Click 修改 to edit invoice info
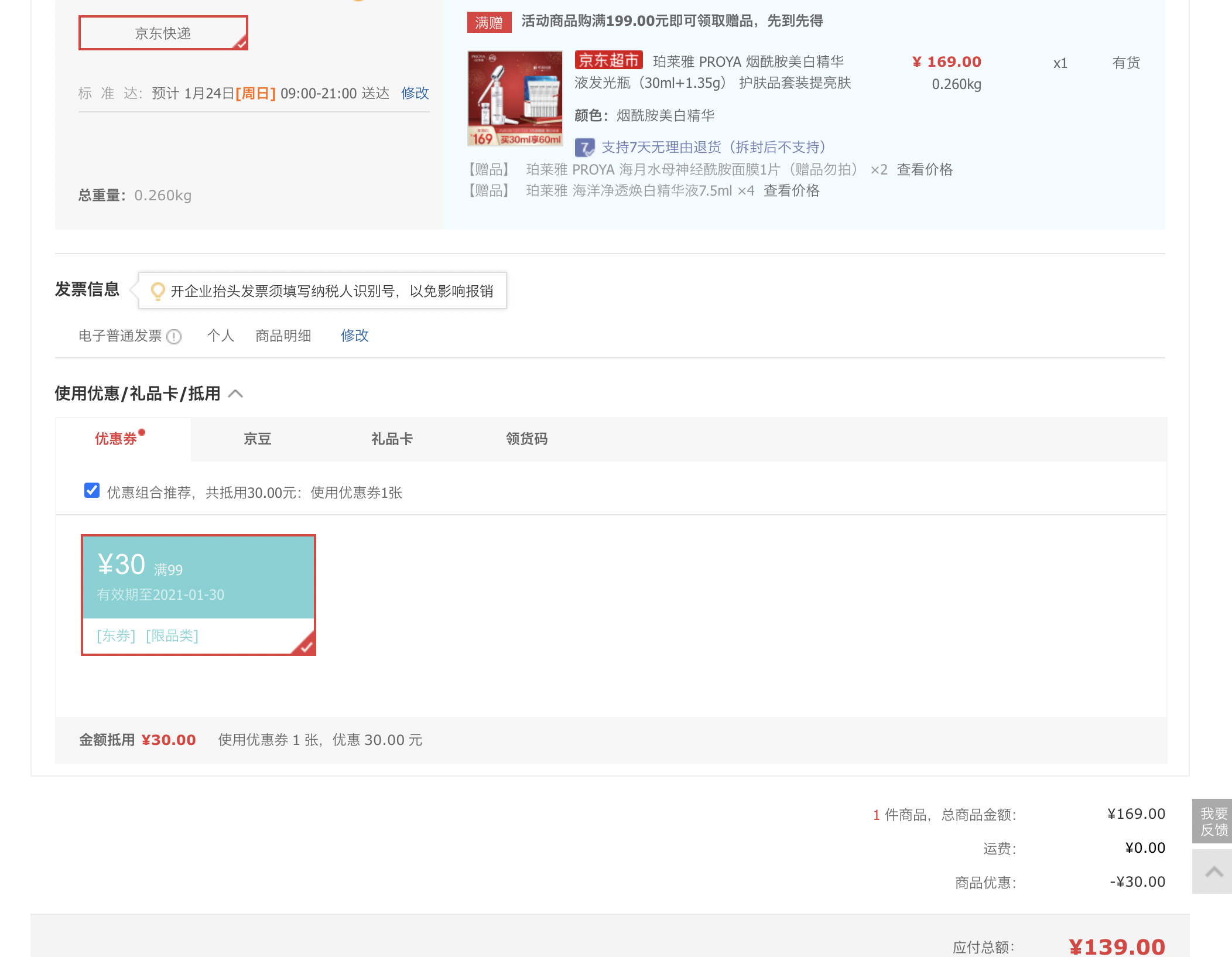Viewport: 1232px width, 957px height. pyautogui.click(x=355, y=336)
